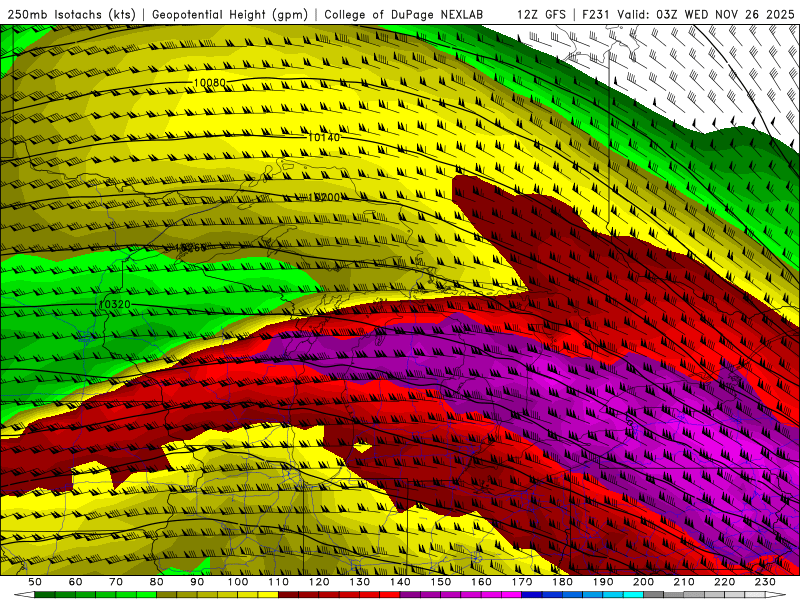Click the darkest green swatch under 50

pyautogui.click(x=45, y=595)
